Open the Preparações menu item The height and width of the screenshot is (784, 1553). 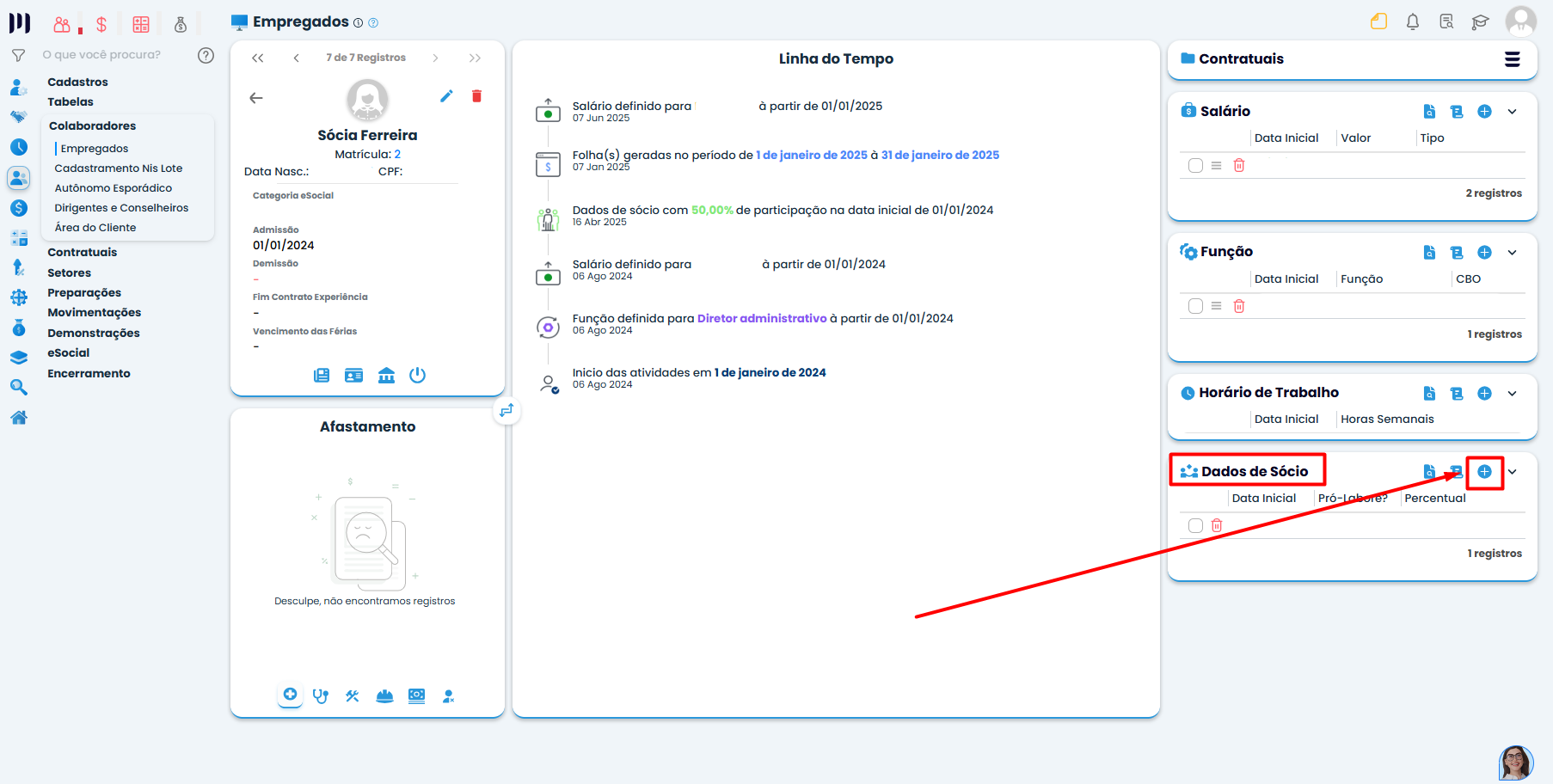coord(84,292)
